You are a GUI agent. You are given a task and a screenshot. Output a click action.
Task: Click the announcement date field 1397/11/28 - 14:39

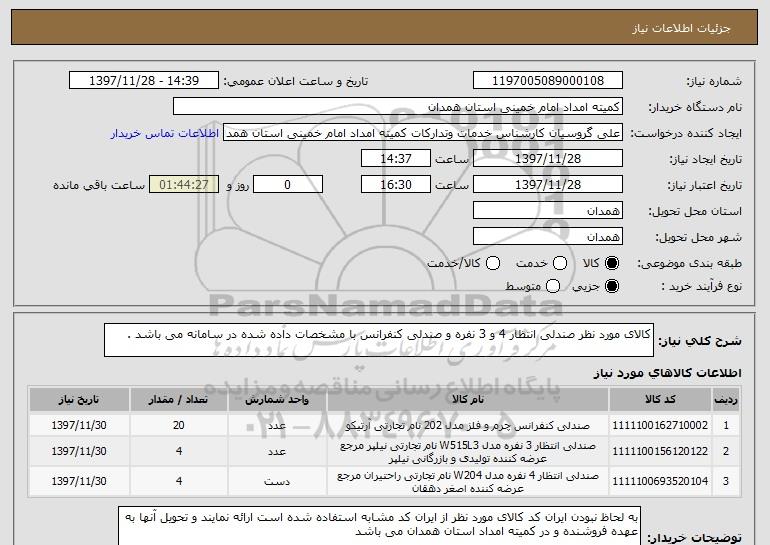coord(144,81)
